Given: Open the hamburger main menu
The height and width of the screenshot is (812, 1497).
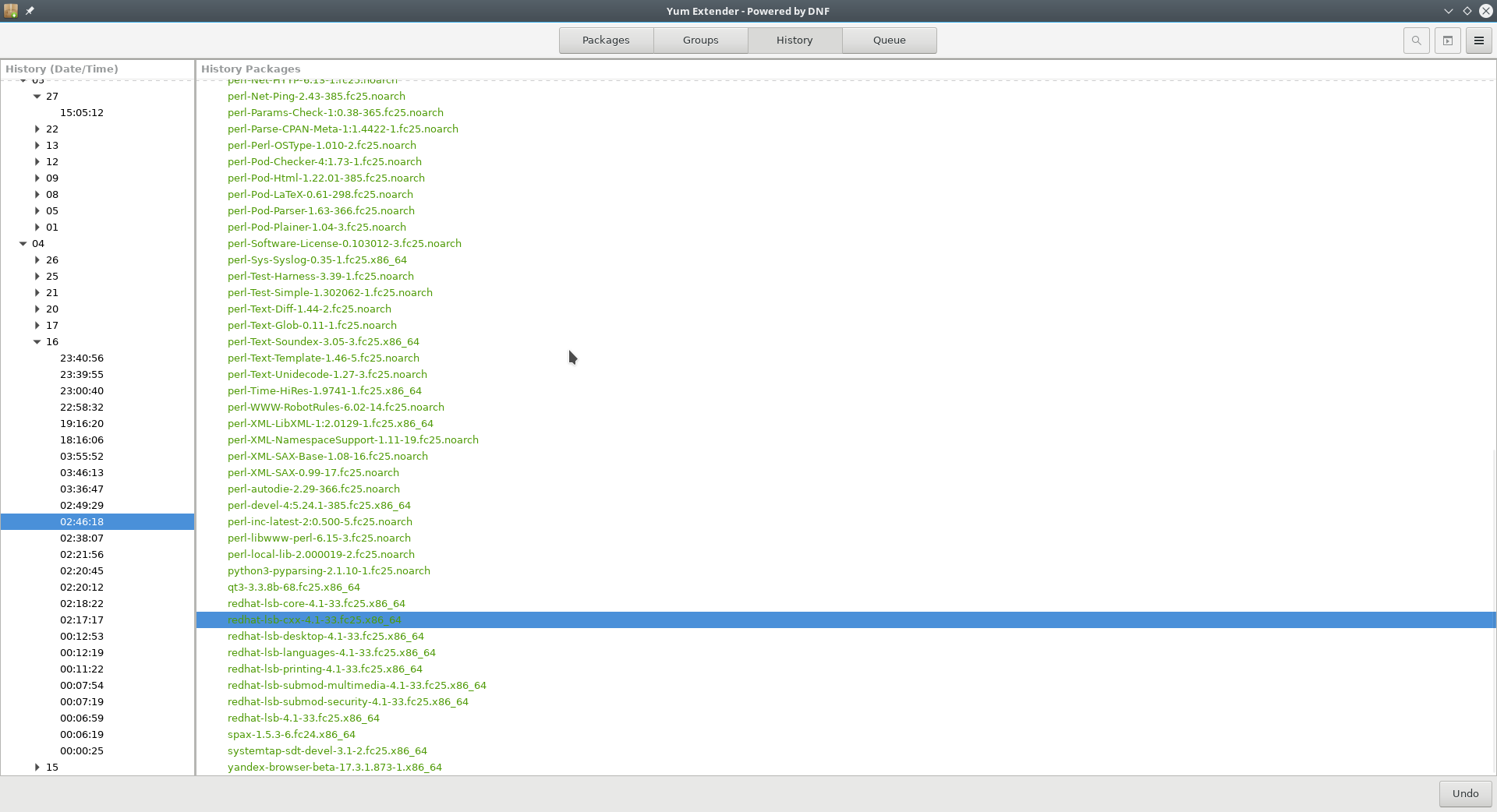Looking at the screenshot, I should [x=1478, y=41].
